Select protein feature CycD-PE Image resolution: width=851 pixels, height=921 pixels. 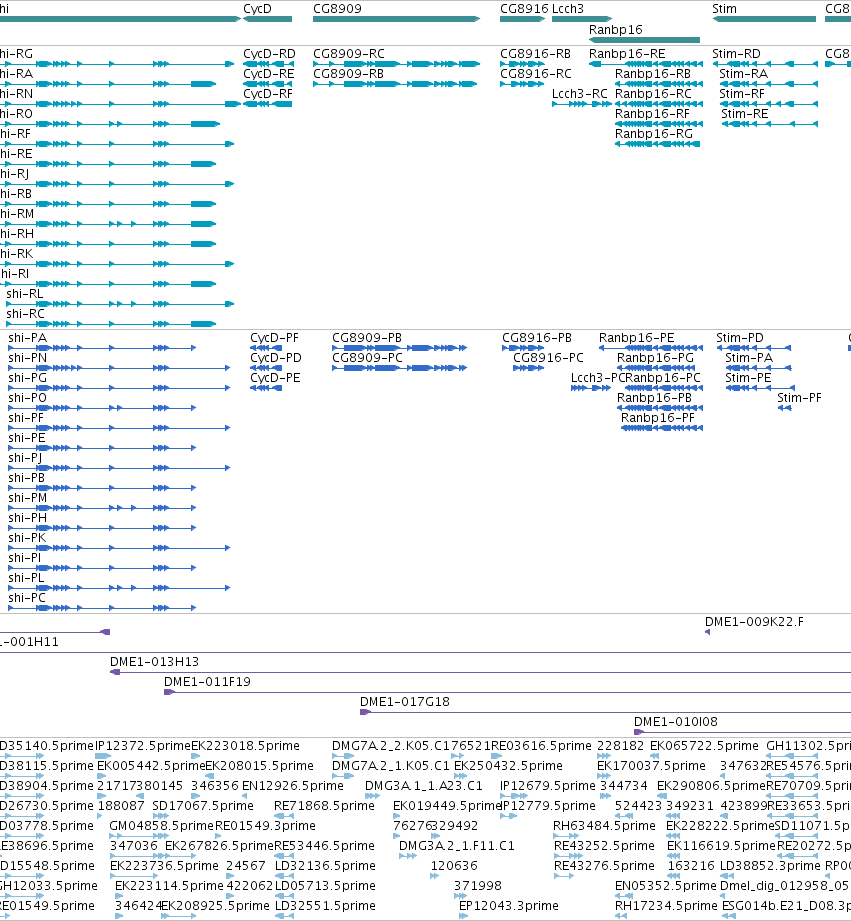[275, 378]
